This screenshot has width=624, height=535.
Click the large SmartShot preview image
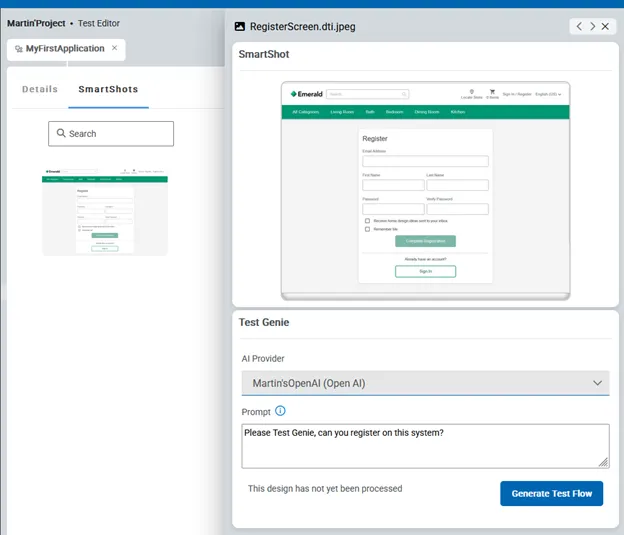click(425, 191)
